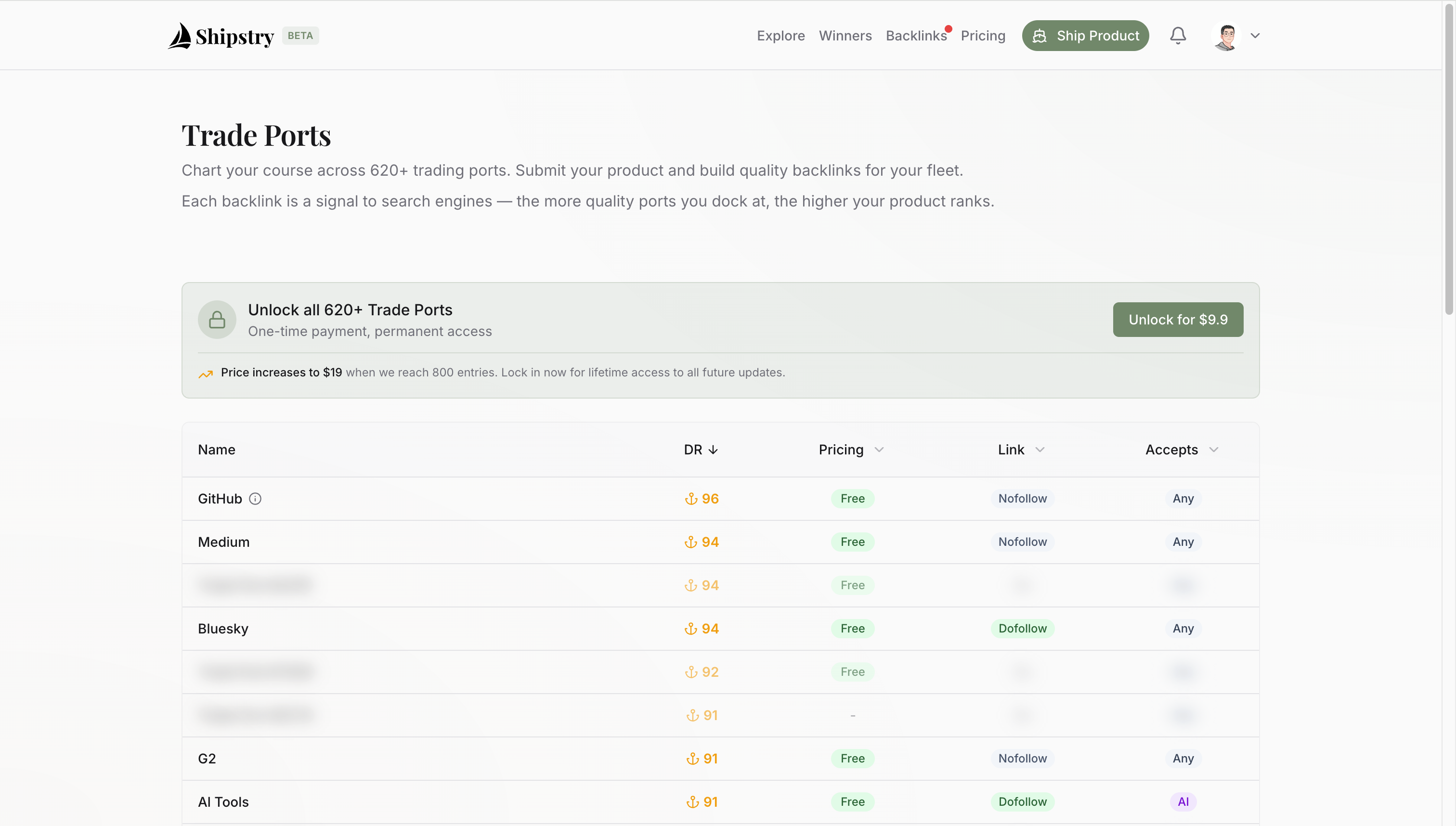Click the ship icon inside Ship Product button
This screenshot has height=826, width=1456.
(1040, 35)
